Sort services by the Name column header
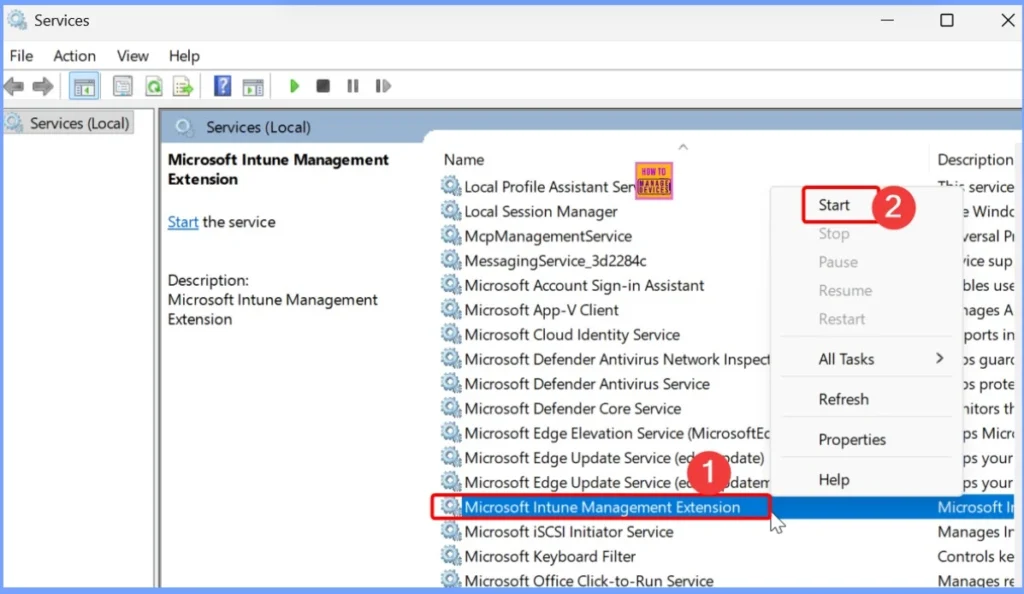 (x=464, y=160)
